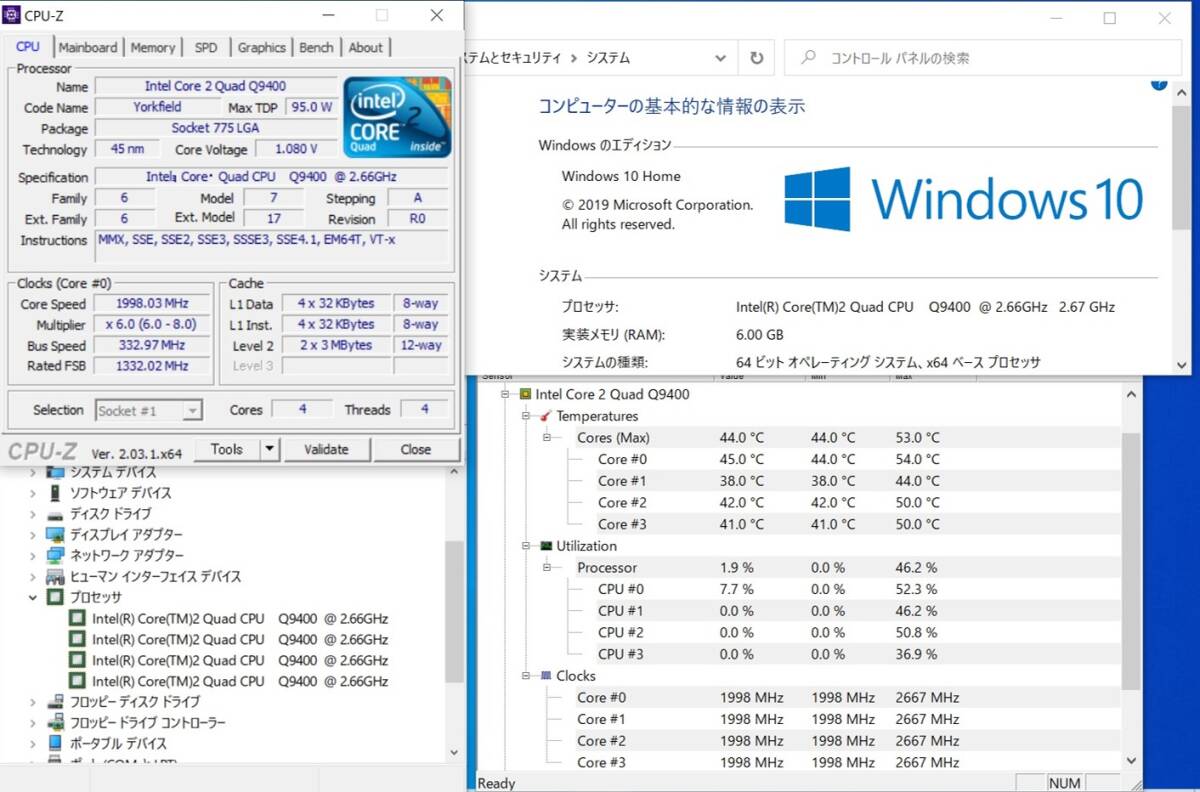Click the フロッピー ドライブ コントローラー icon
Viewport: 1200px width, 792px height.
pos(55,723)
